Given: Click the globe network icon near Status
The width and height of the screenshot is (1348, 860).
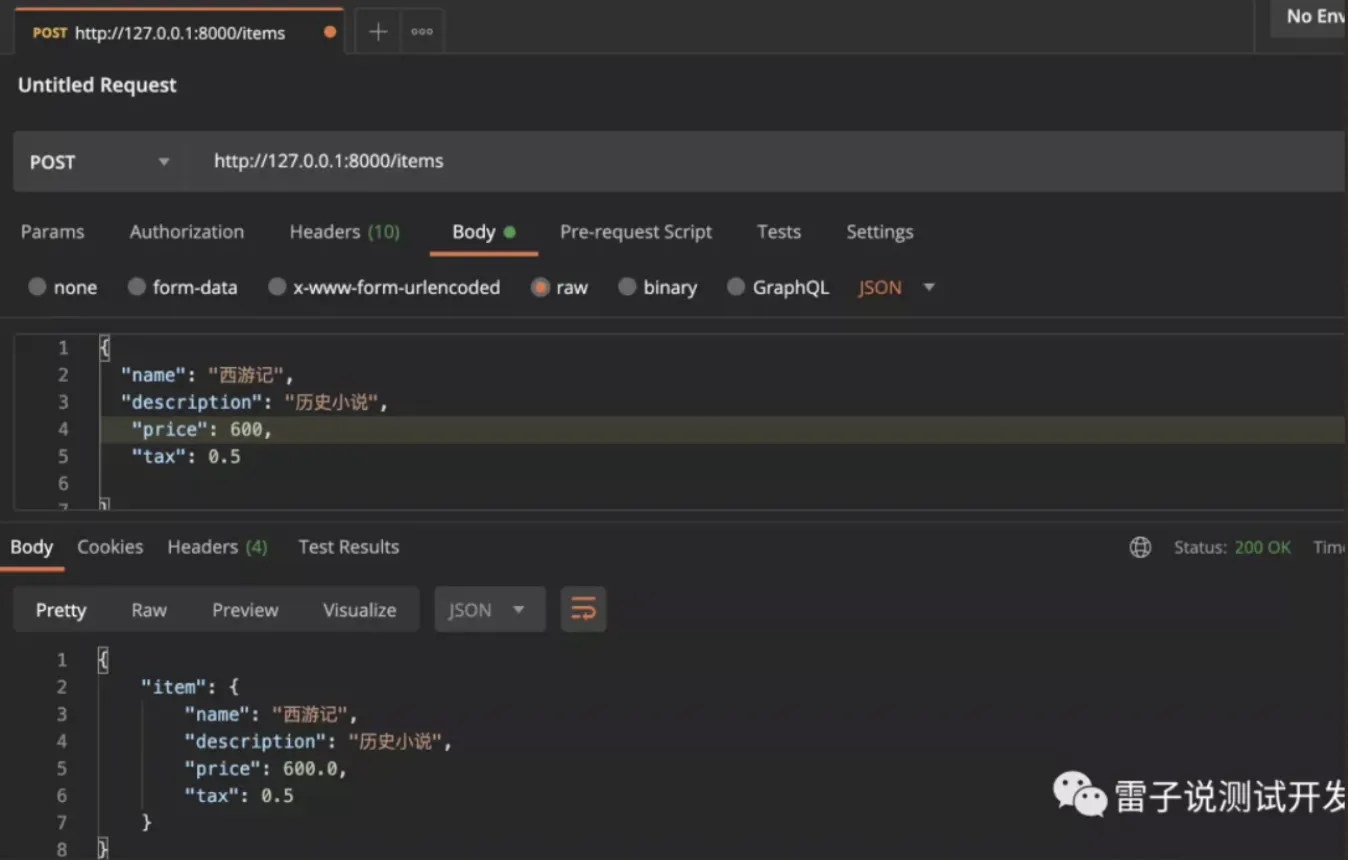Looking at the screenshot, I should 1140,547.
